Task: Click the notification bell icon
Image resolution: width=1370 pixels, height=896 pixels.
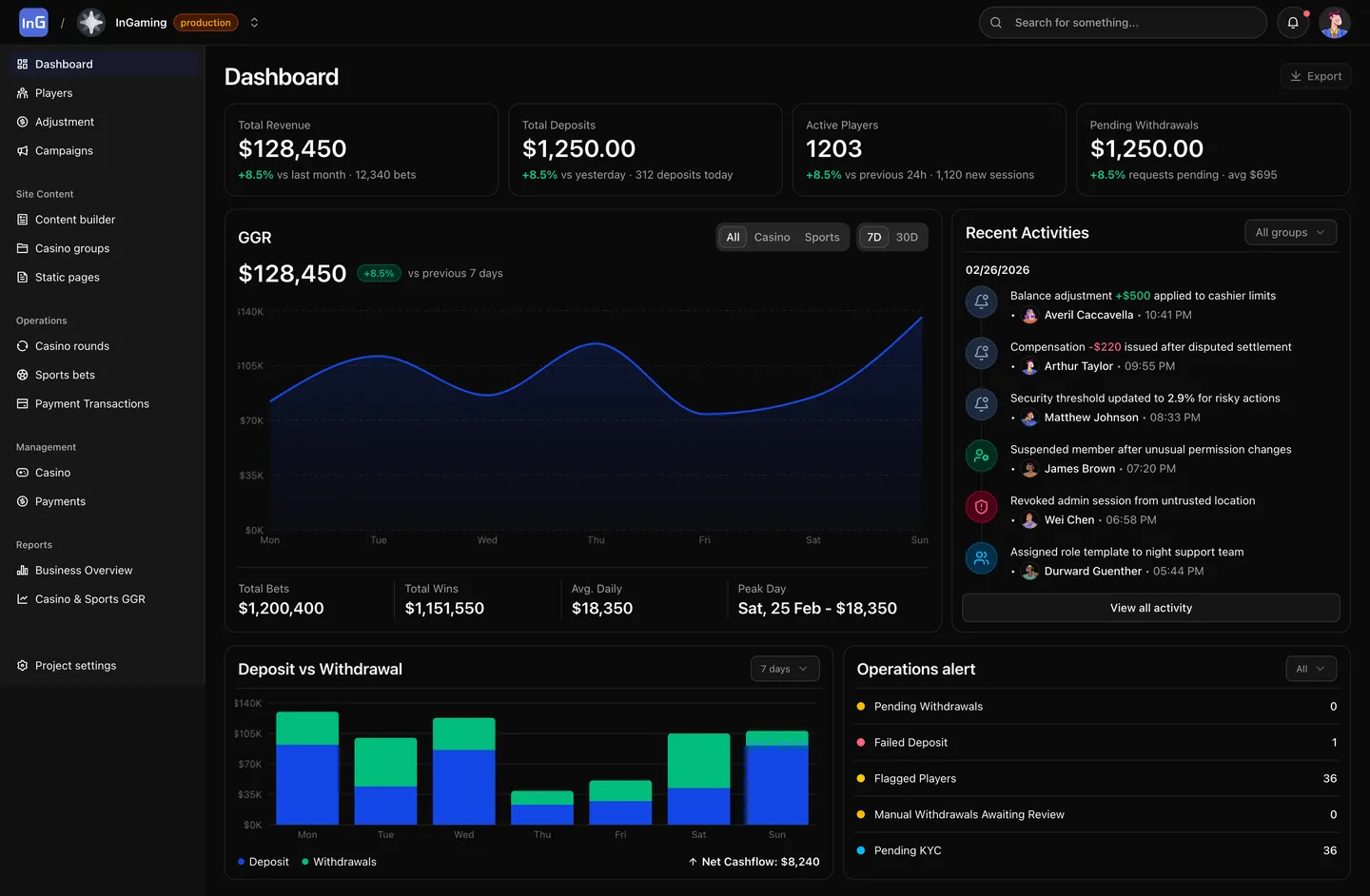Action: [1292, 22]
